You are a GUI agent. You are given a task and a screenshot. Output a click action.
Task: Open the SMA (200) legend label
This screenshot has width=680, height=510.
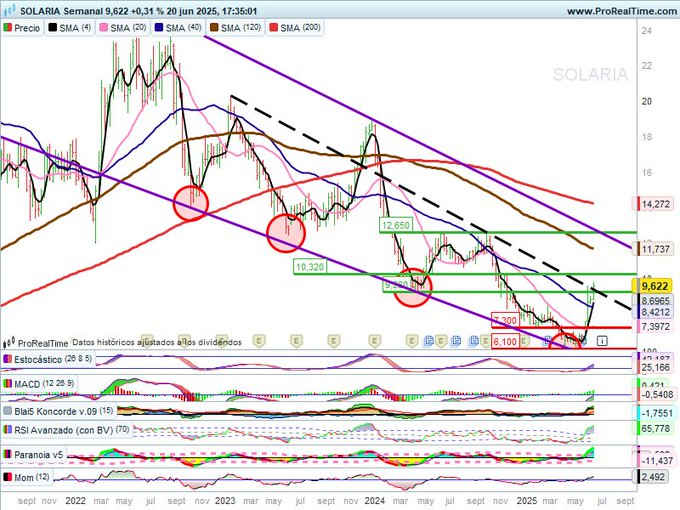pyautogui.click(x=300, y=28)
